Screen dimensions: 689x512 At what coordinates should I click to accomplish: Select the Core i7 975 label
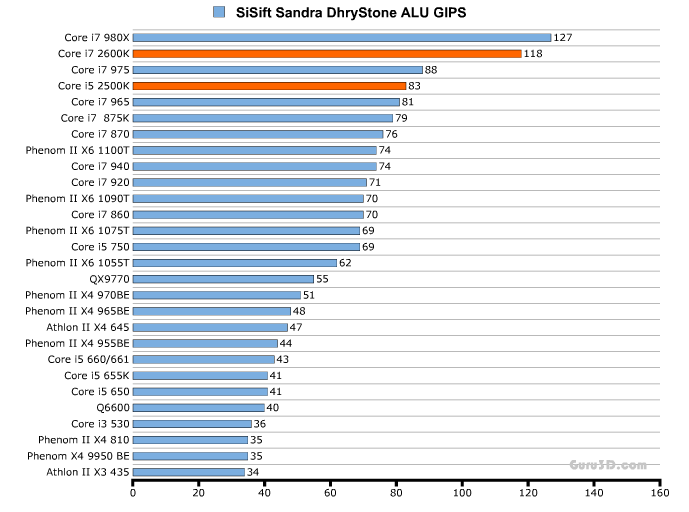pos(100,70)
